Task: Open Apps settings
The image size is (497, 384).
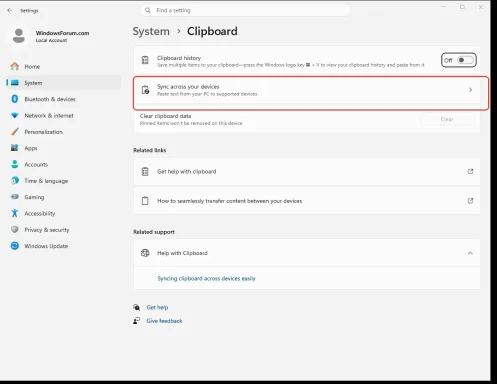Action: click(63, 148)
